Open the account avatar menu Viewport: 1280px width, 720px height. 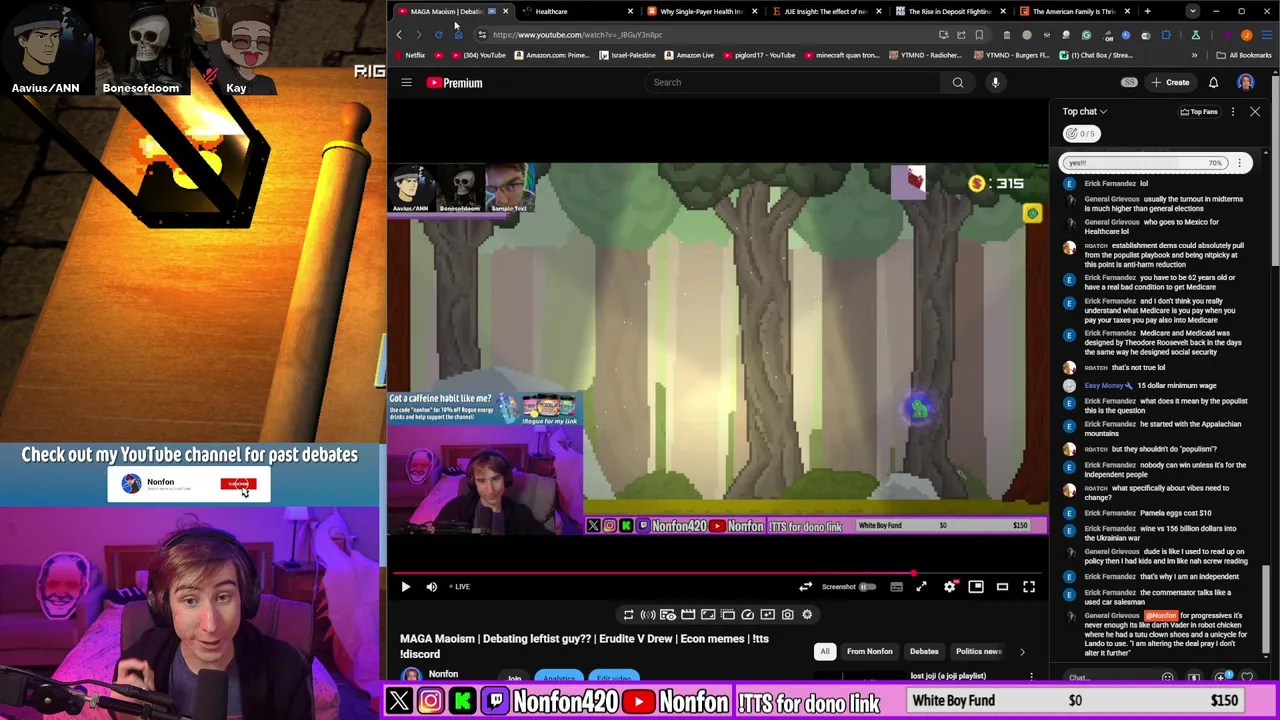point(1246,83)
